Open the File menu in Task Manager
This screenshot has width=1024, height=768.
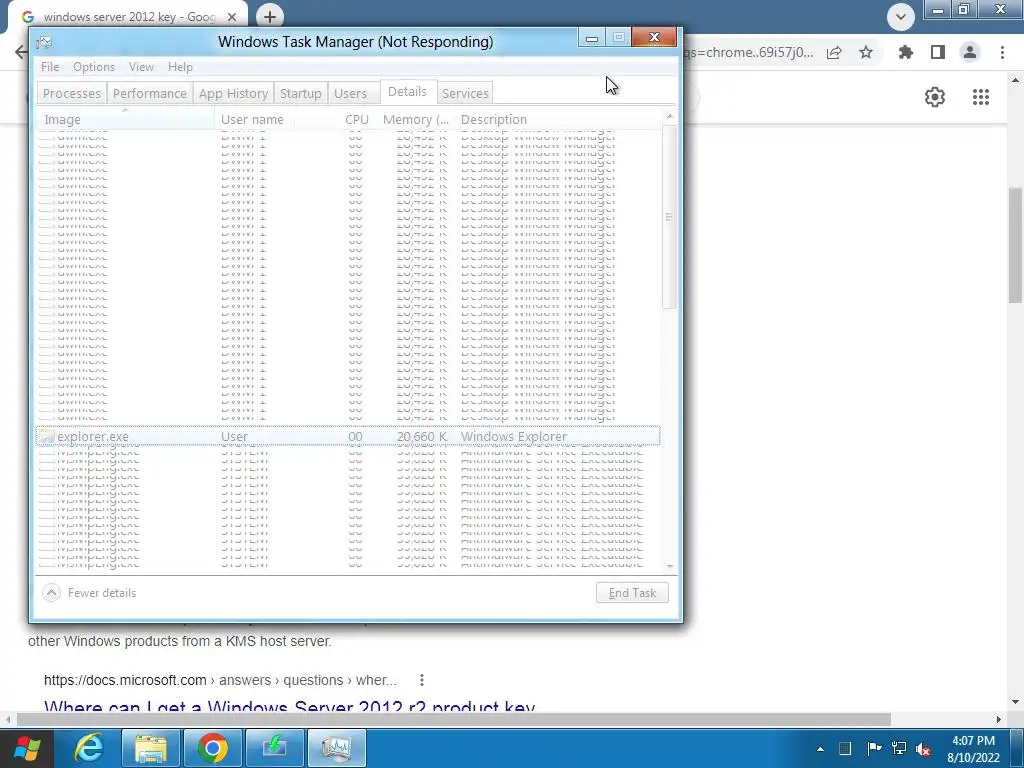pos(50,67)
